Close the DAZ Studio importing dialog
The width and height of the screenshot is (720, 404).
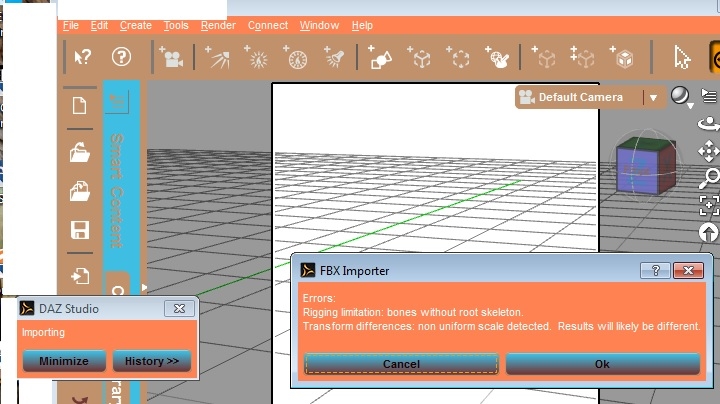179,309
